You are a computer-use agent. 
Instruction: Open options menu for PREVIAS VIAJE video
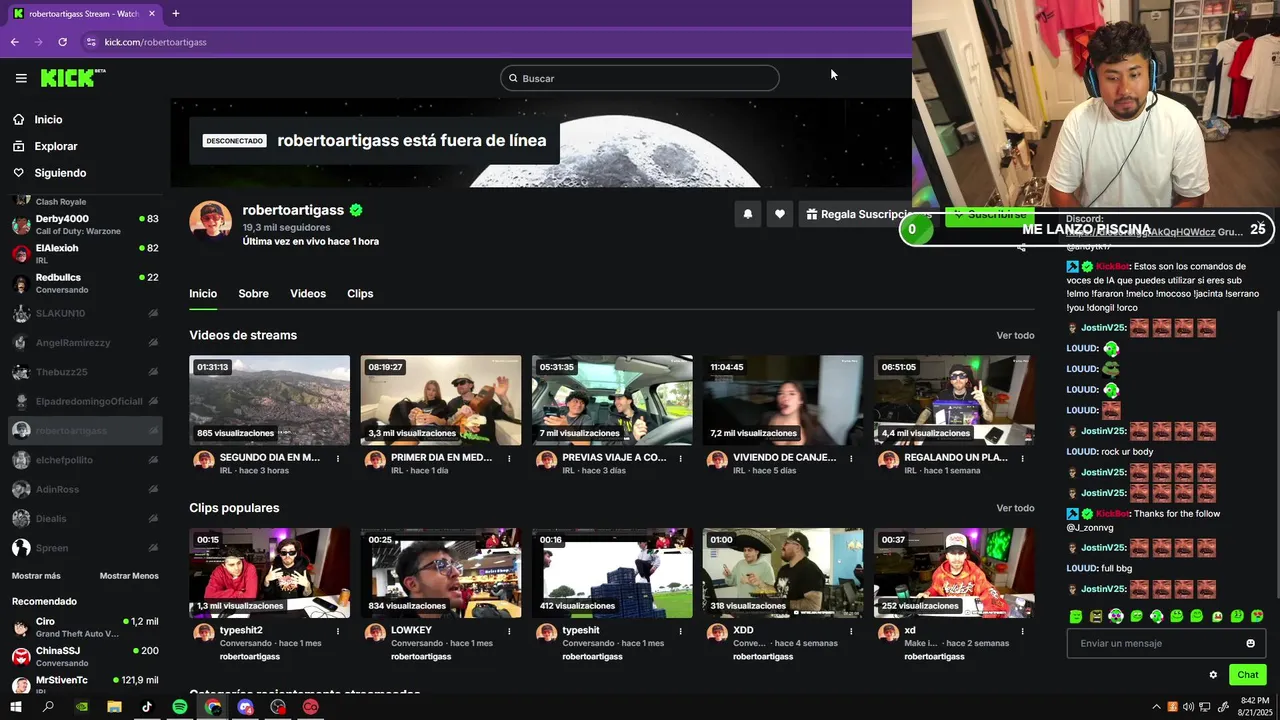tap(680, 459)
